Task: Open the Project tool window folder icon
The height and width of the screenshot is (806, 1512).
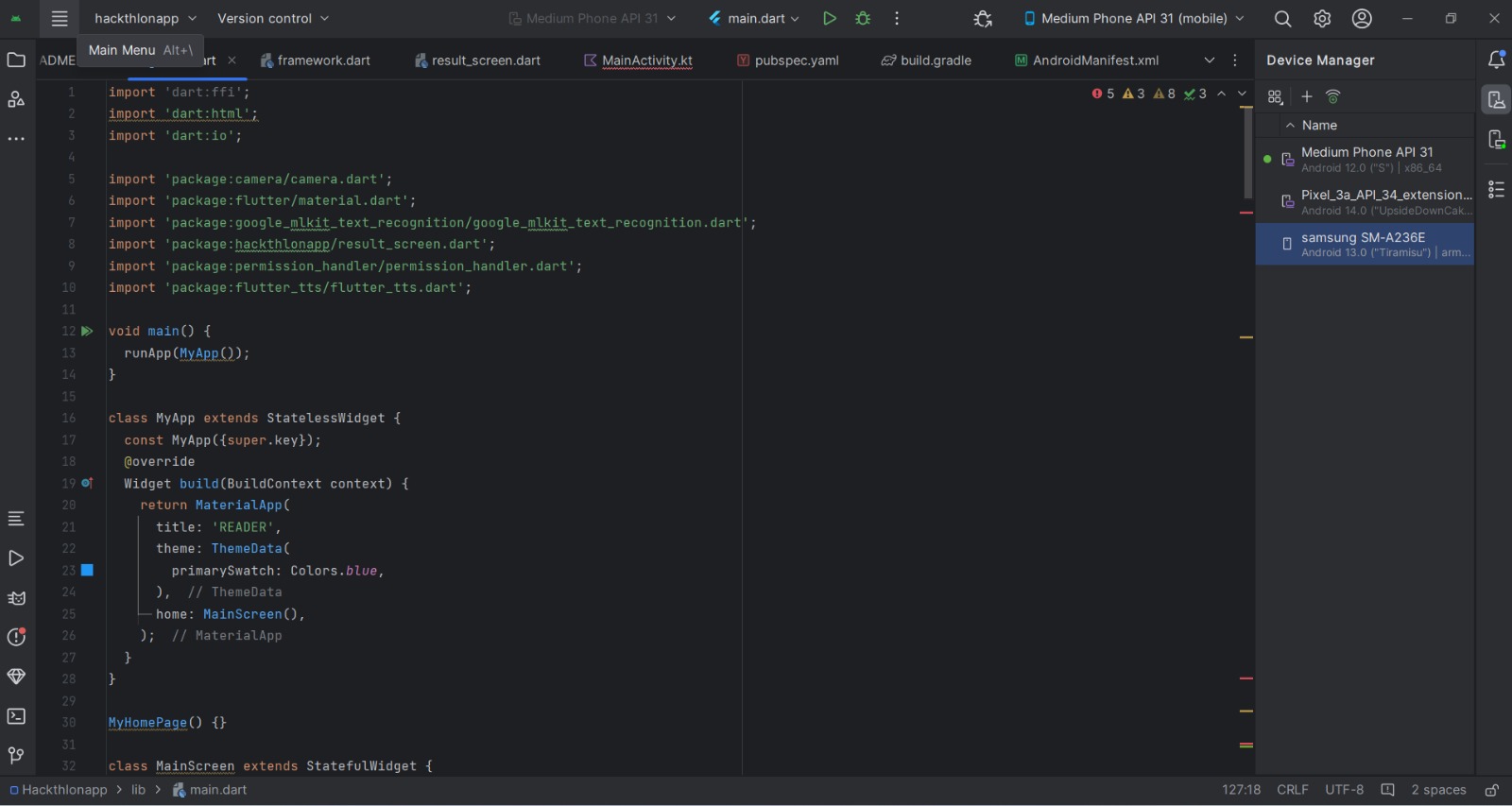Action: pyautogui.click(x=16, y=60)
